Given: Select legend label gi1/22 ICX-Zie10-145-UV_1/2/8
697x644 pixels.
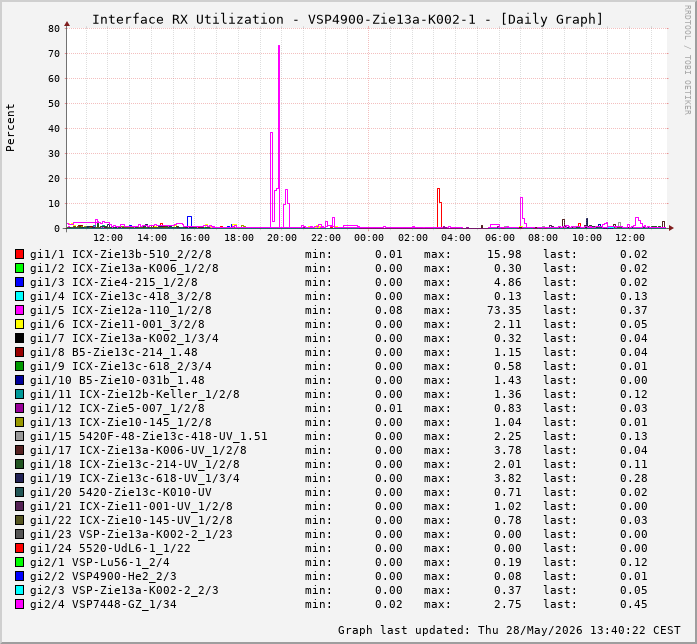Looking at the screenshot, I should (x=131, y=520).
